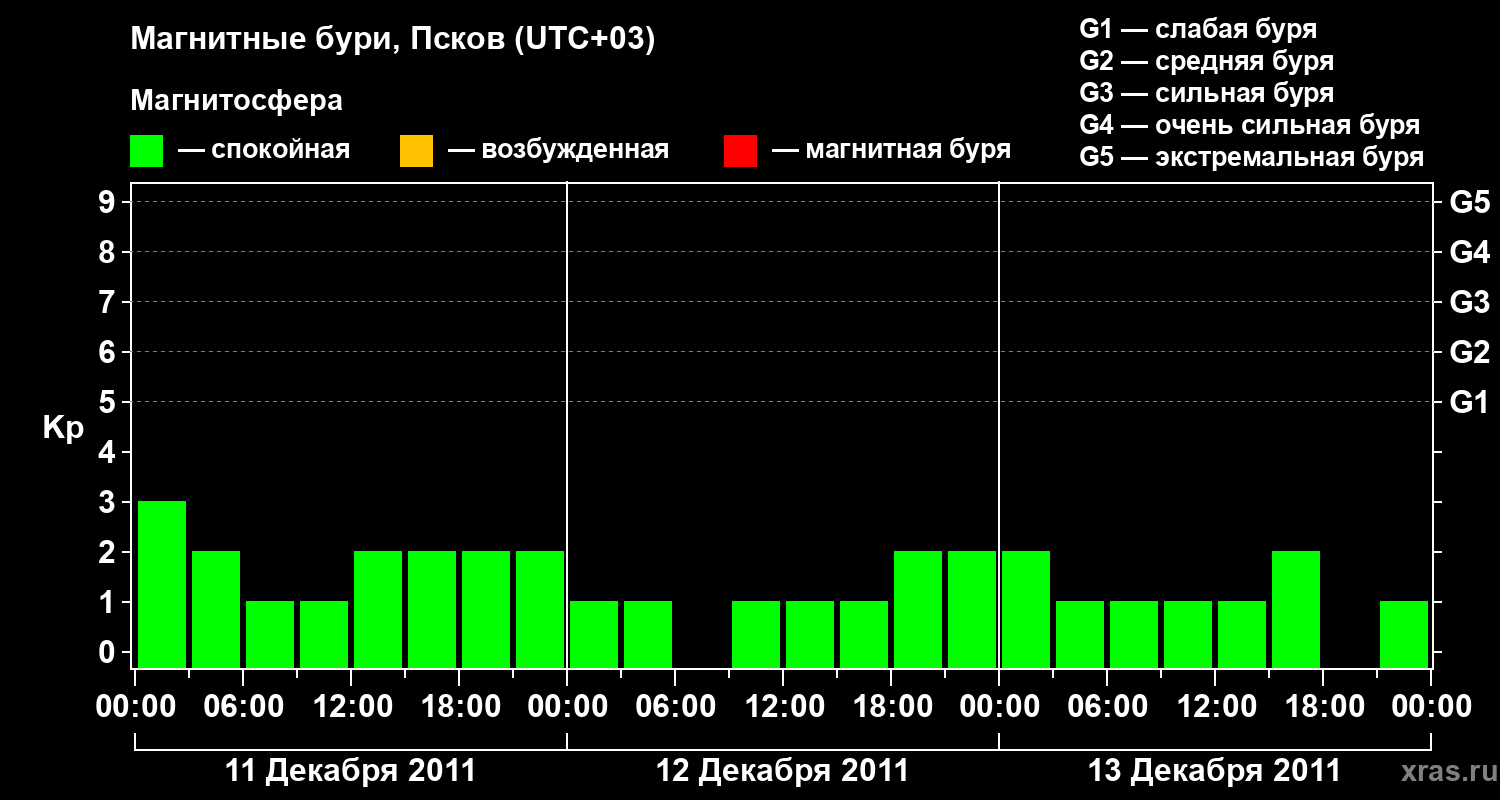This screenshot has width=1500, height=800.
Task: Click the y-axis value '1'
Action: pos(109,602)
